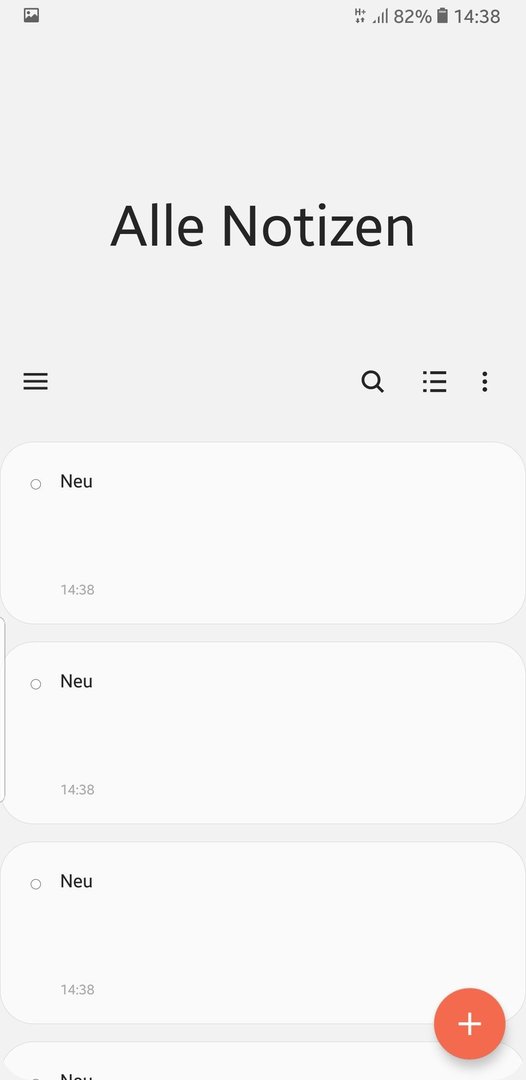The width and height of the screenshot is (526, 1080).
Task: Select the circle on the first Neu note
Action: tap(36, 484)
